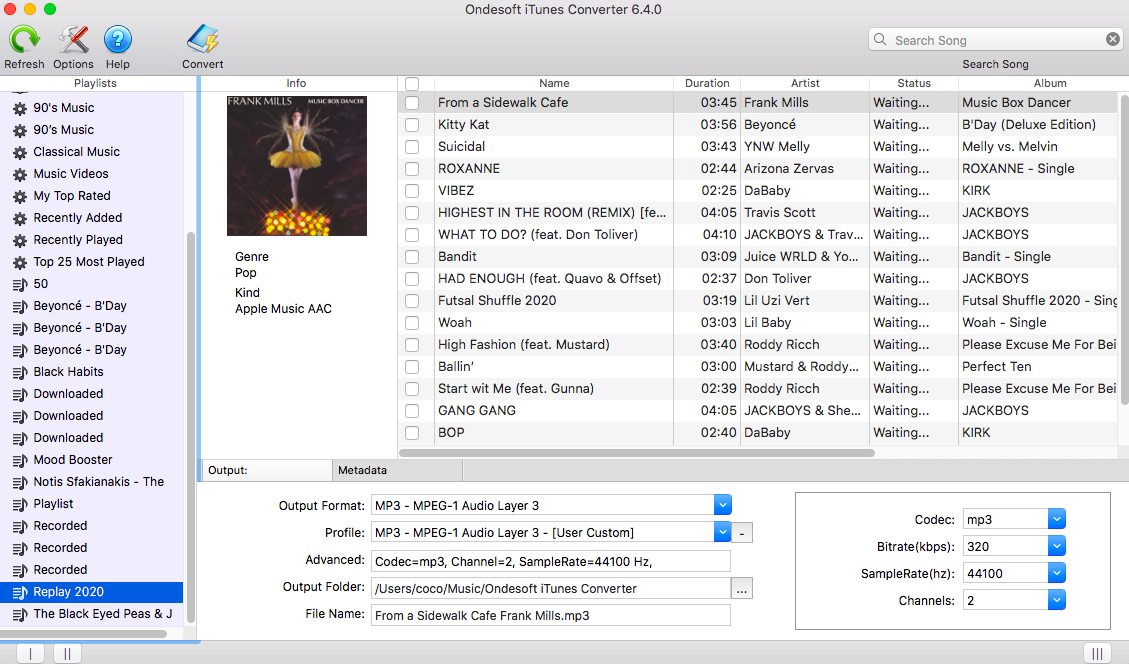Select the HIGHEST IN THE ROOM (REMIX) row
The height and width of the screenshot is (664, 1129).
[x=757, y=212]
